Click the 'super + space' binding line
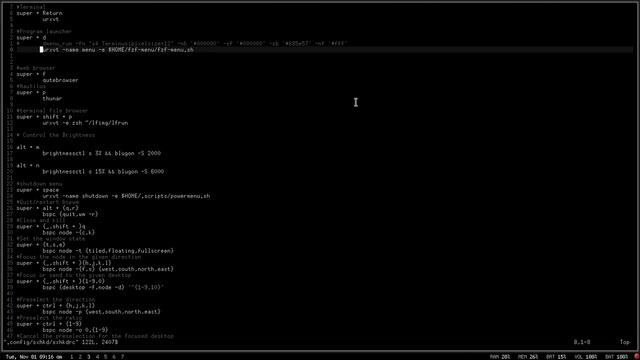Screen dimensions: 640x360 click(x=38, y=190)
